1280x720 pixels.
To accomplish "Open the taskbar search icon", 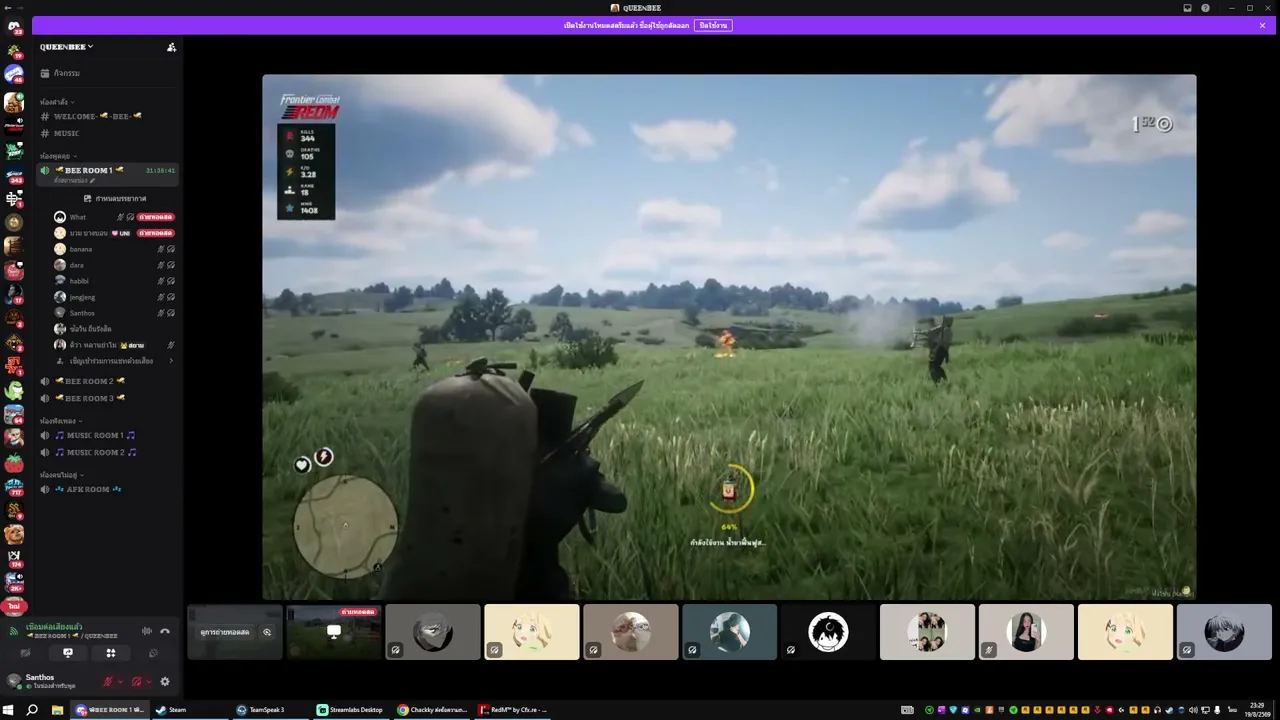I will 33,710.
